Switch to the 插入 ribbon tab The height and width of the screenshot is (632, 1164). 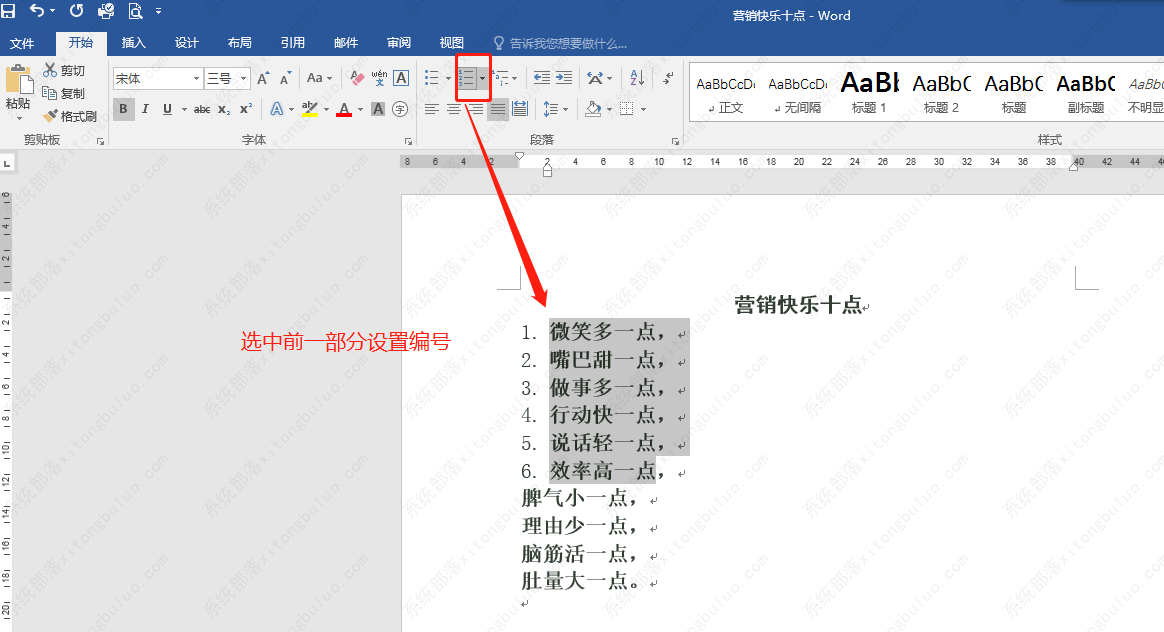[x=134, y=43]
